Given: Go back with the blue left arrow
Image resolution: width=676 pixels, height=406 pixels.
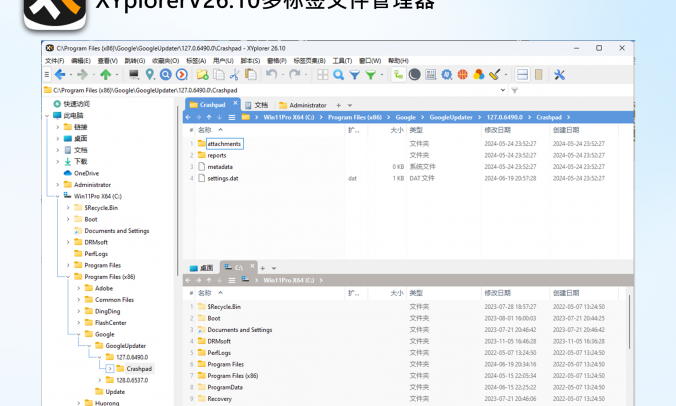Looking at the screenshot, I should (x=60, y=75).
